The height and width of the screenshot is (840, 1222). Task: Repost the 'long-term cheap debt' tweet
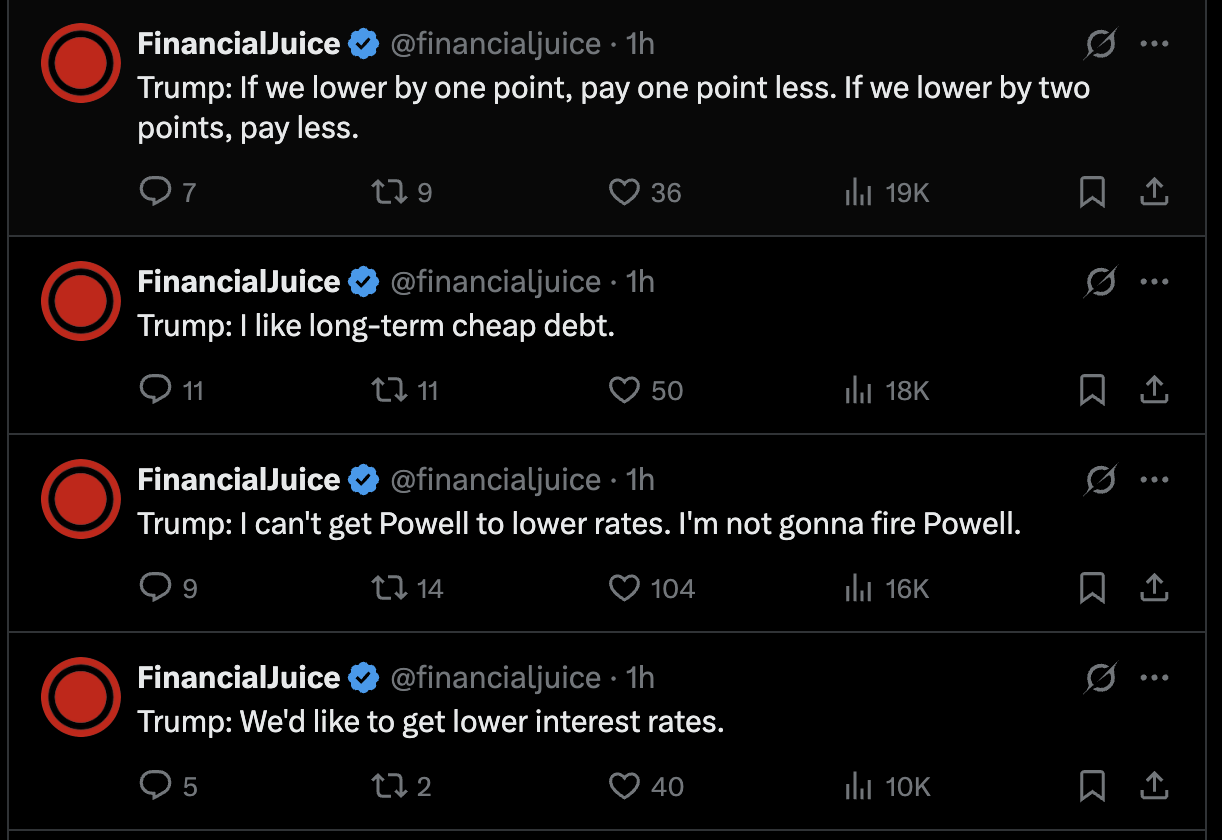(x=389, y=389)
